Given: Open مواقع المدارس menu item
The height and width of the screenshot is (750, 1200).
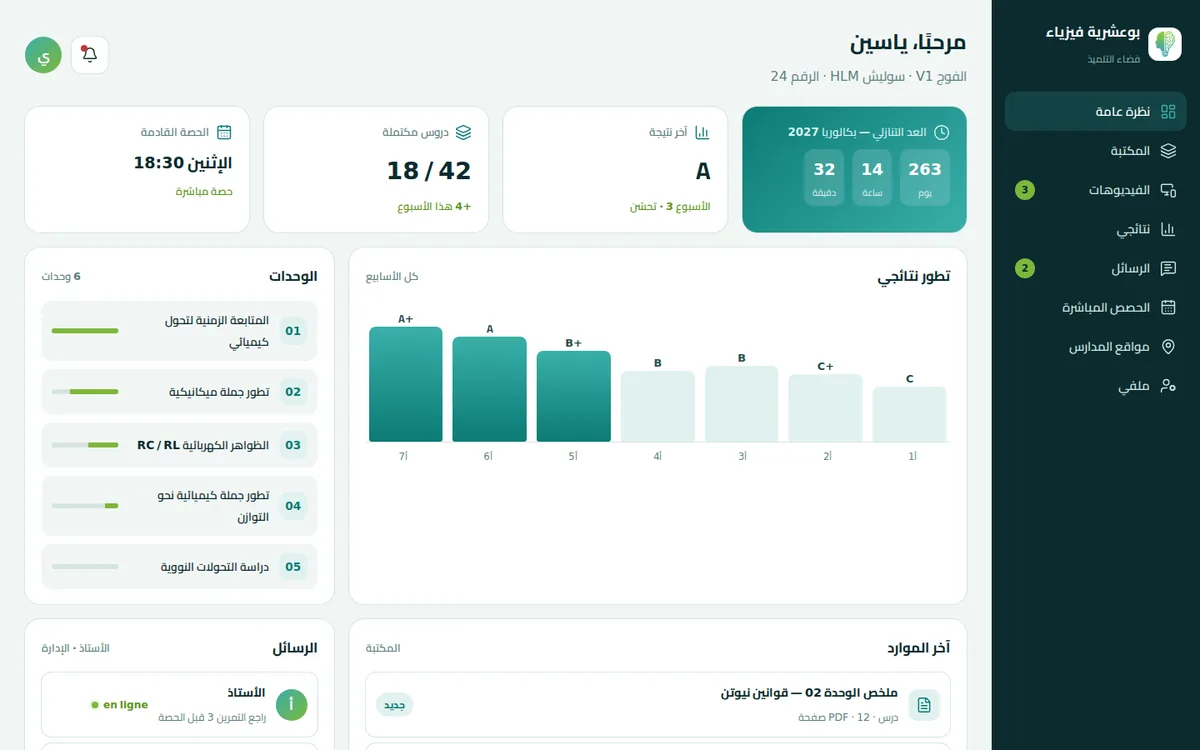Looking at the screenshot, I should click(1095, 346).
